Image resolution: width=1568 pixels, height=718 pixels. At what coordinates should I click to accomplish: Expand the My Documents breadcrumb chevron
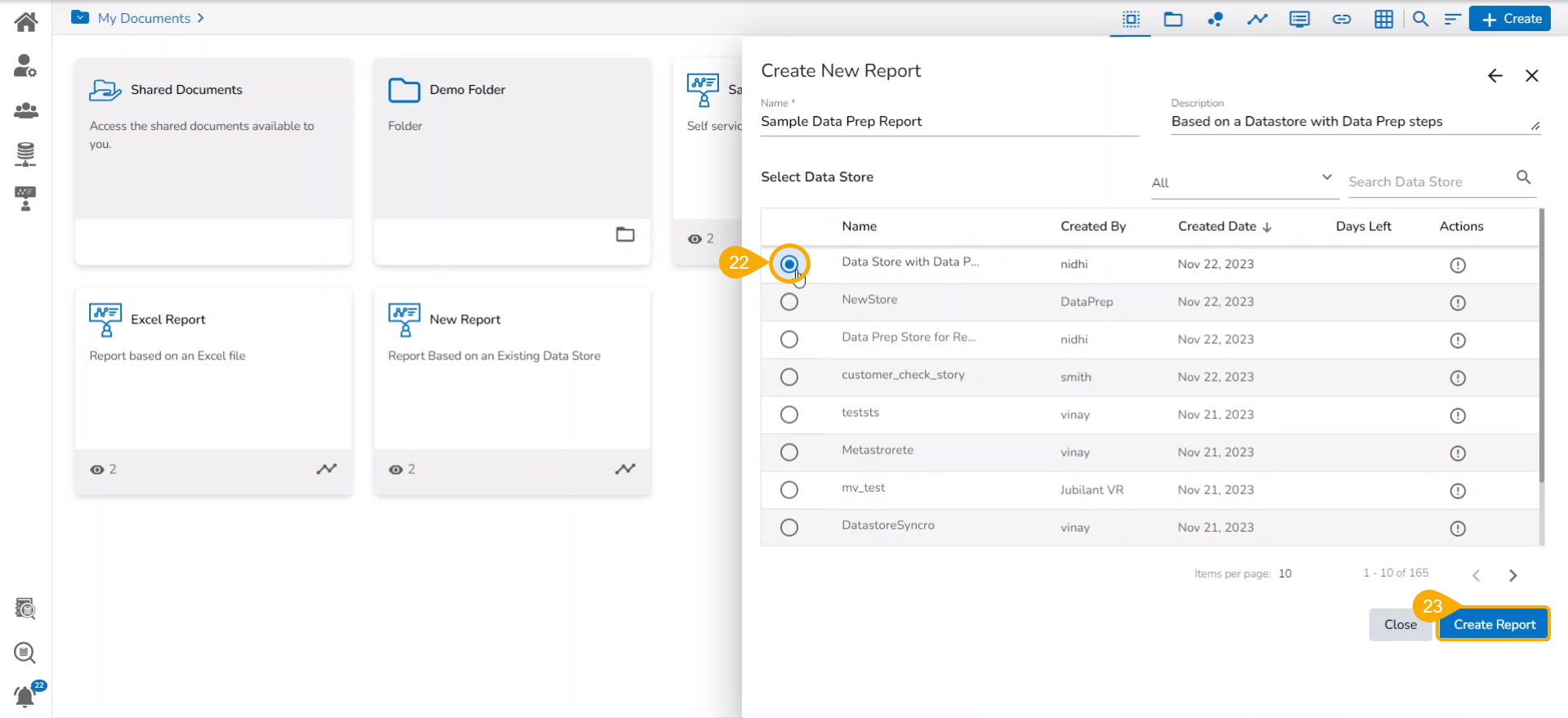pyautogui.click(x=200, y=18)
